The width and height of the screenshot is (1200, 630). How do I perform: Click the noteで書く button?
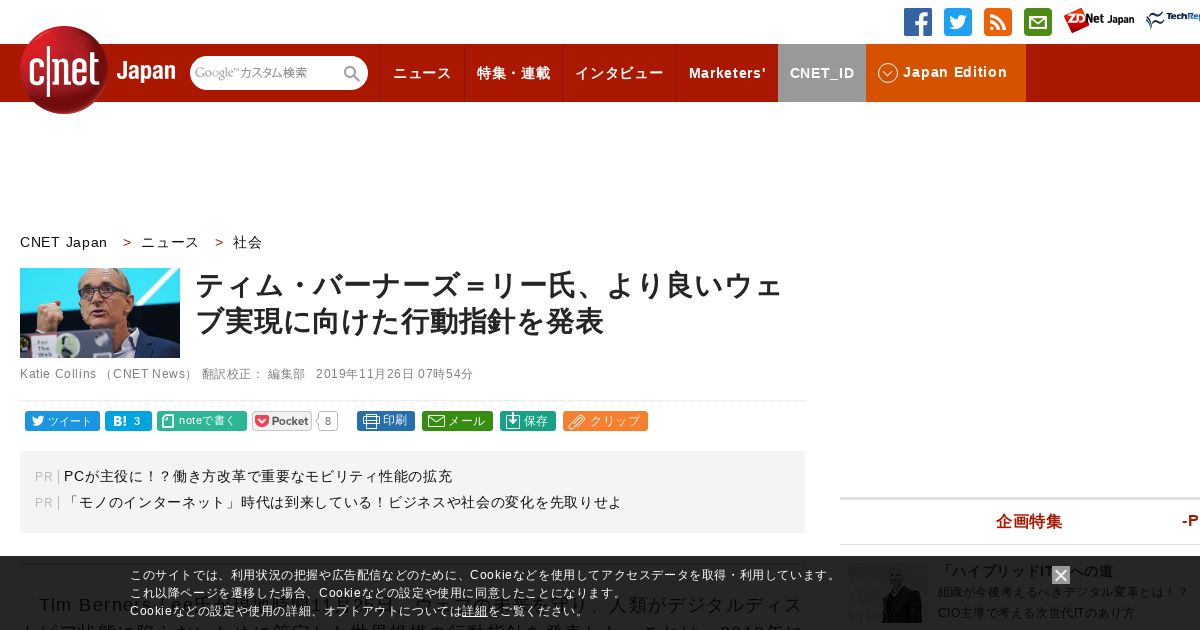pos(202,421)
